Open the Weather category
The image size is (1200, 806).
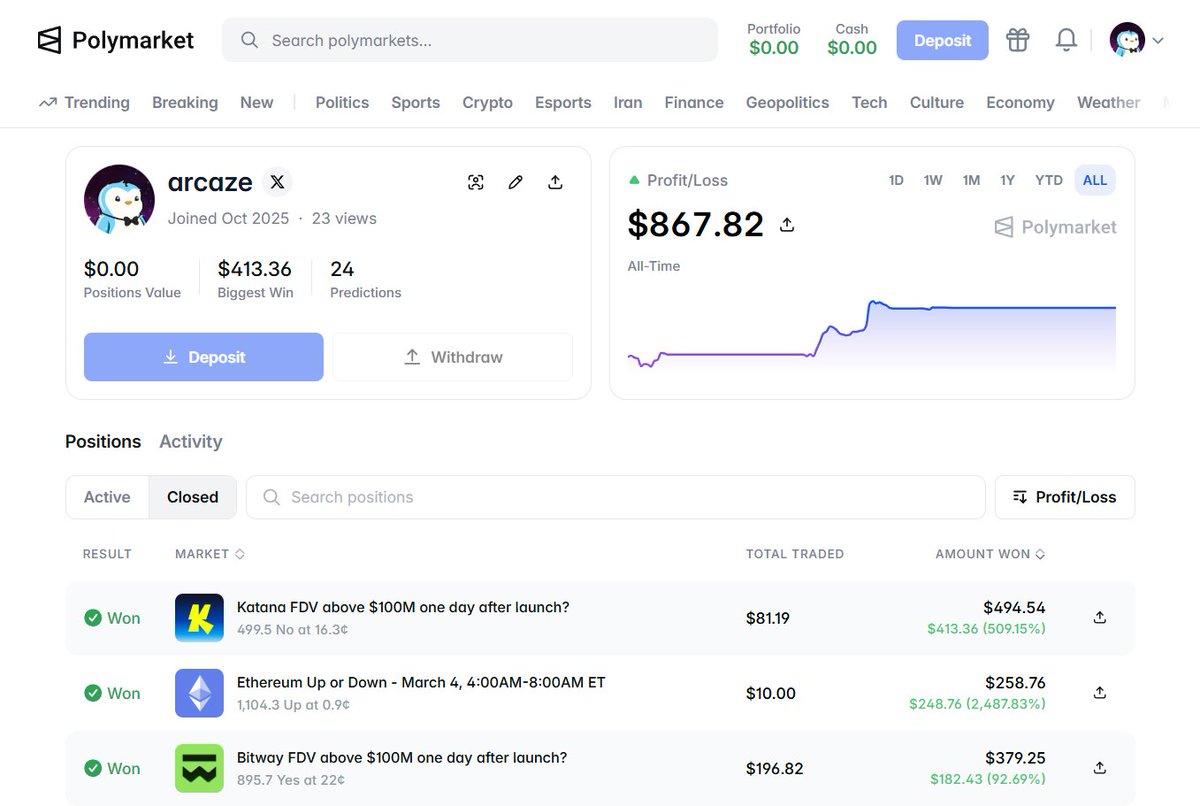(1108, 102)
